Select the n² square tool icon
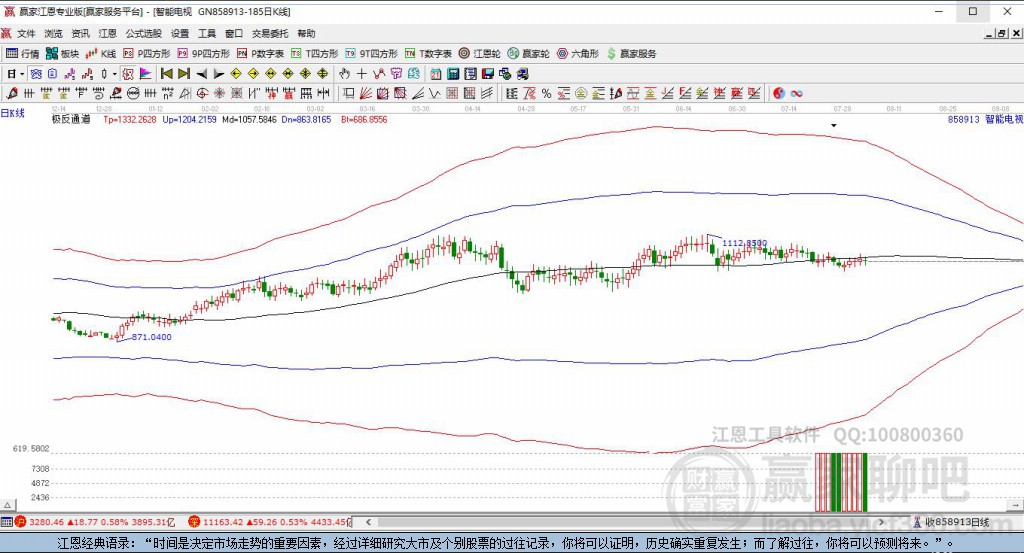This screenshot has width=1024, height=553. (168, 93)
